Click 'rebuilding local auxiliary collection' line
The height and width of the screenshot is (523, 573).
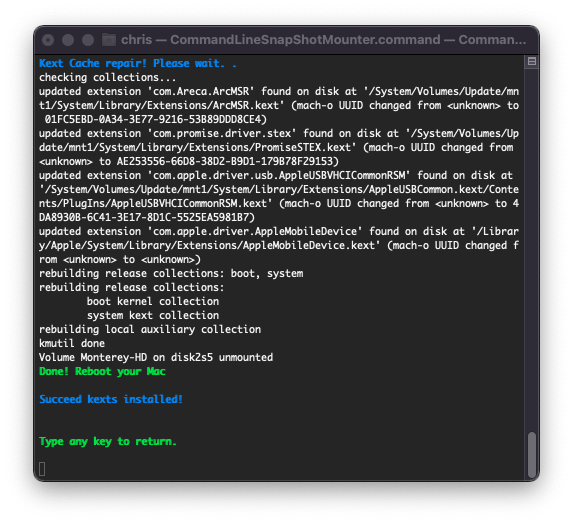pos(150,329)
